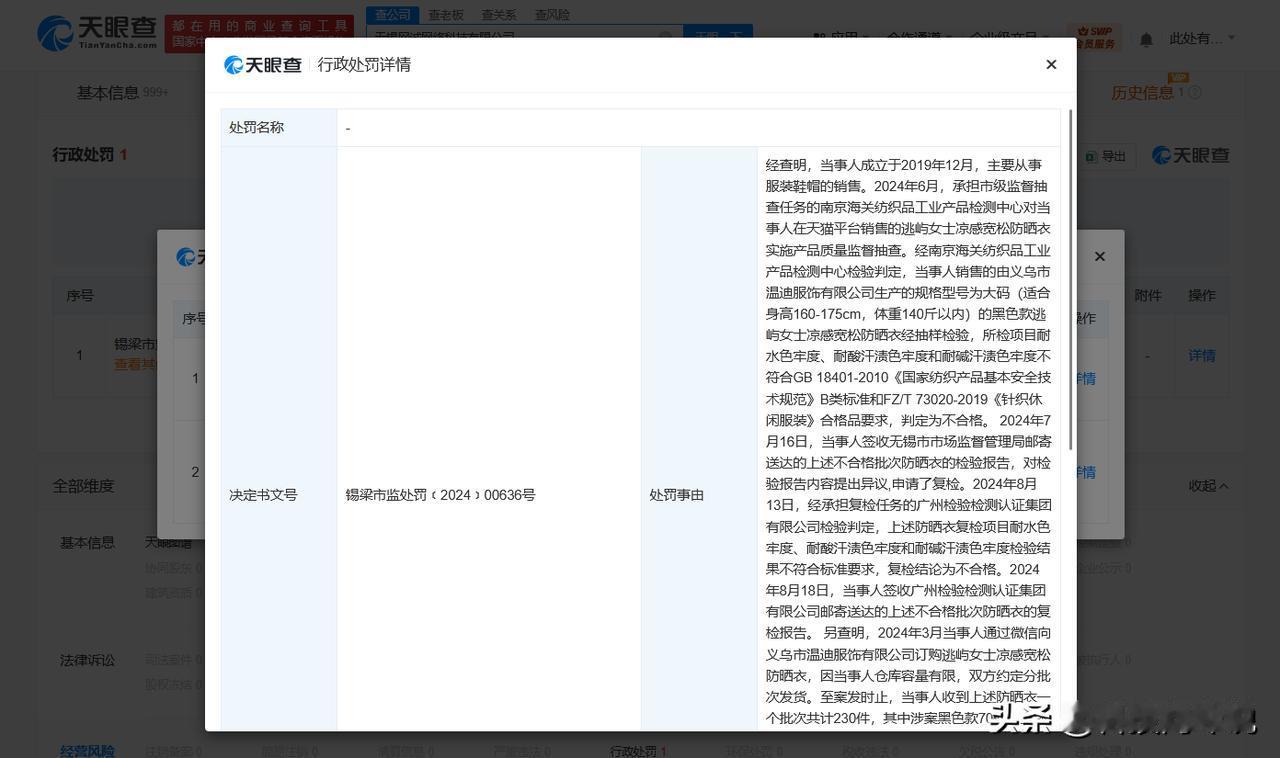1280x758 pixels.
Task: Click the 法律诉讼 category label
Action: coord(87,660)
